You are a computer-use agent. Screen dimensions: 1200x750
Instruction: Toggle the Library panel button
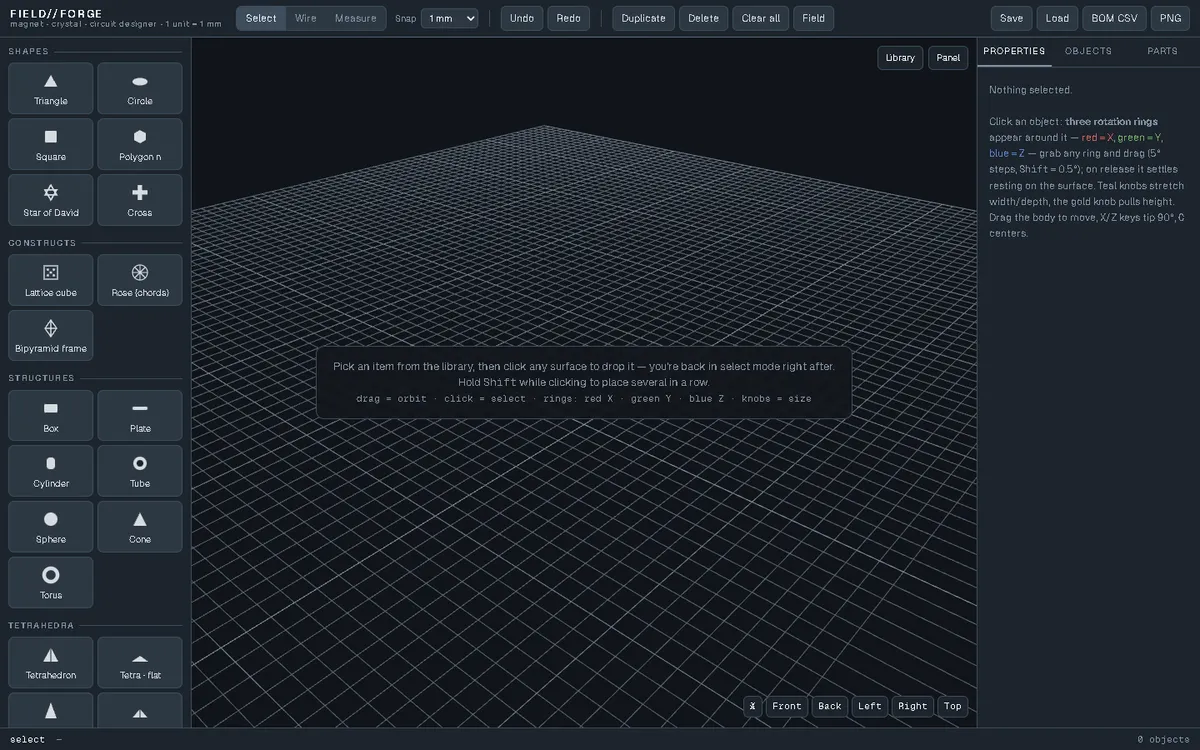pyautogui.click(x=900, y=58)
